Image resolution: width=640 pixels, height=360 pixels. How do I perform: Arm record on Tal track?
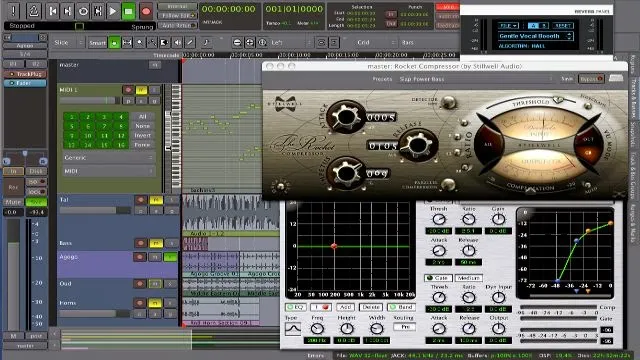(141, 200)
